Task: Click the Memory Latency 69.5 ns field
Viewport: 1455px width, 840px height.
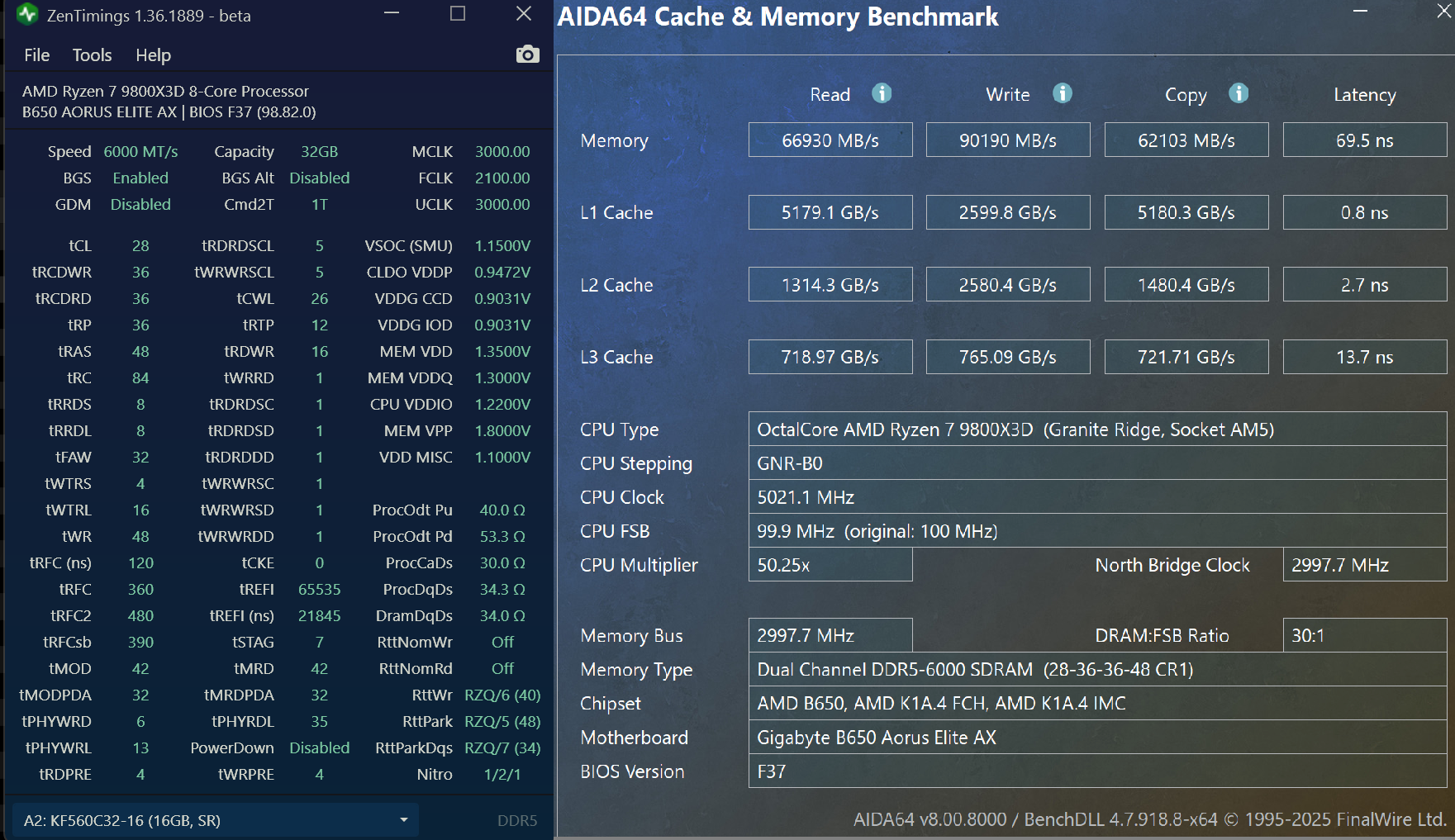Action: (x=1365, y=140)
